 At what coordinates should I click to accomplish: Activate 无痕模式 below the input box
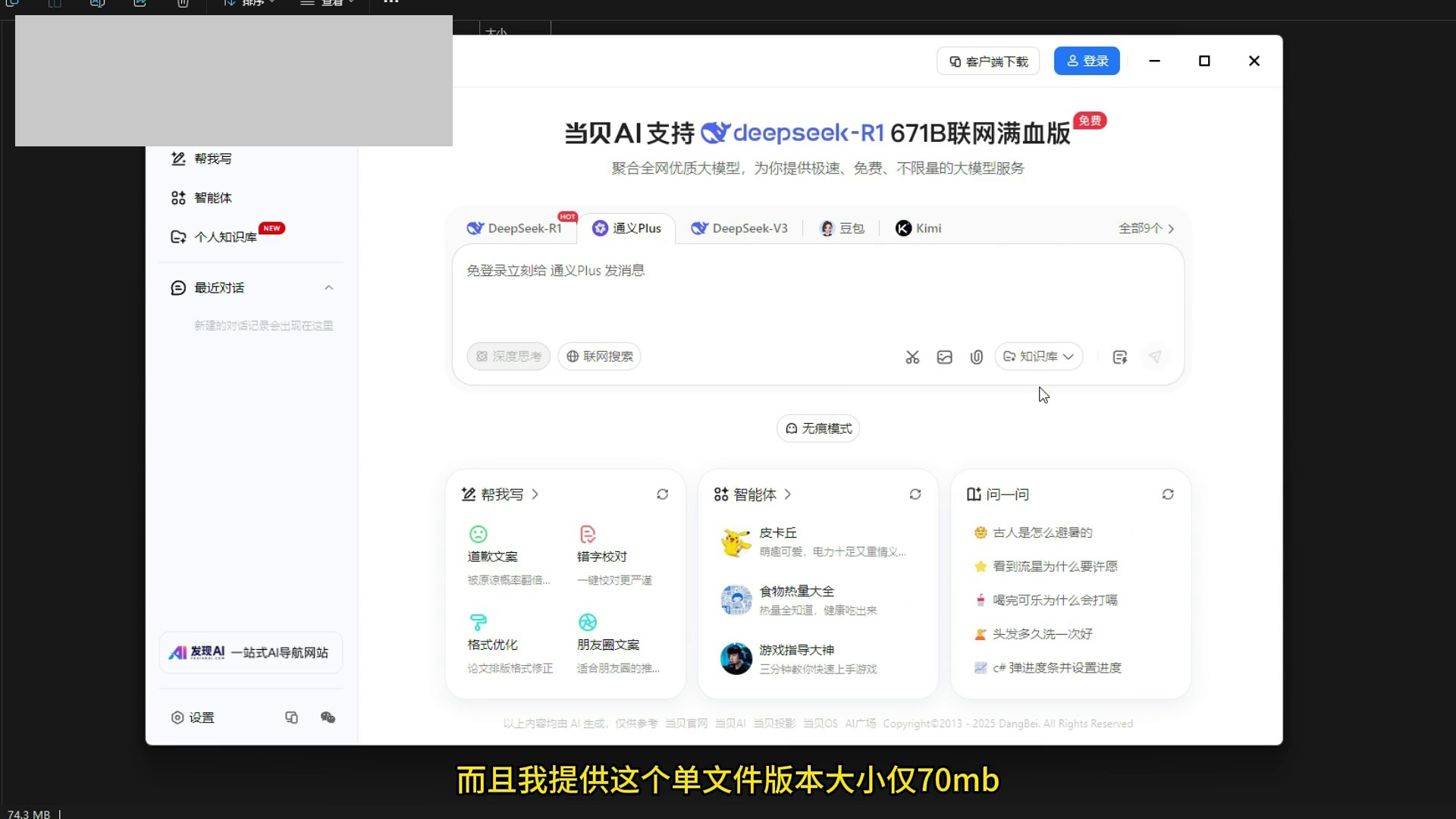(817, 428)
